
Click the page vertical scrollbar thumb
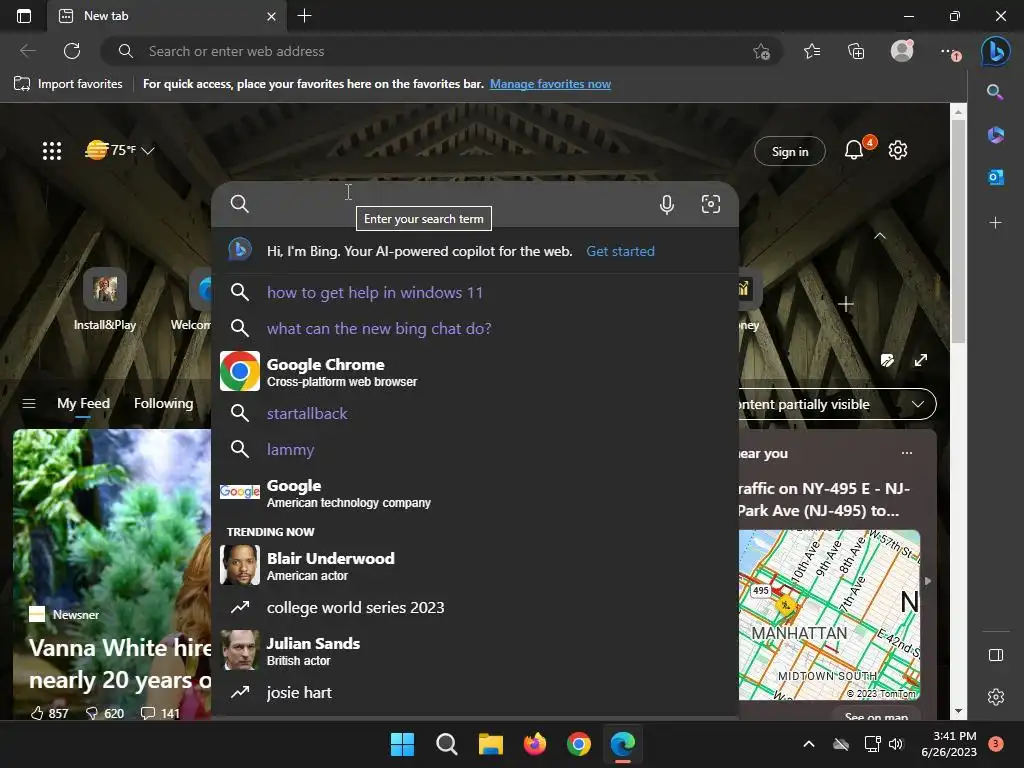click(958, 231)
